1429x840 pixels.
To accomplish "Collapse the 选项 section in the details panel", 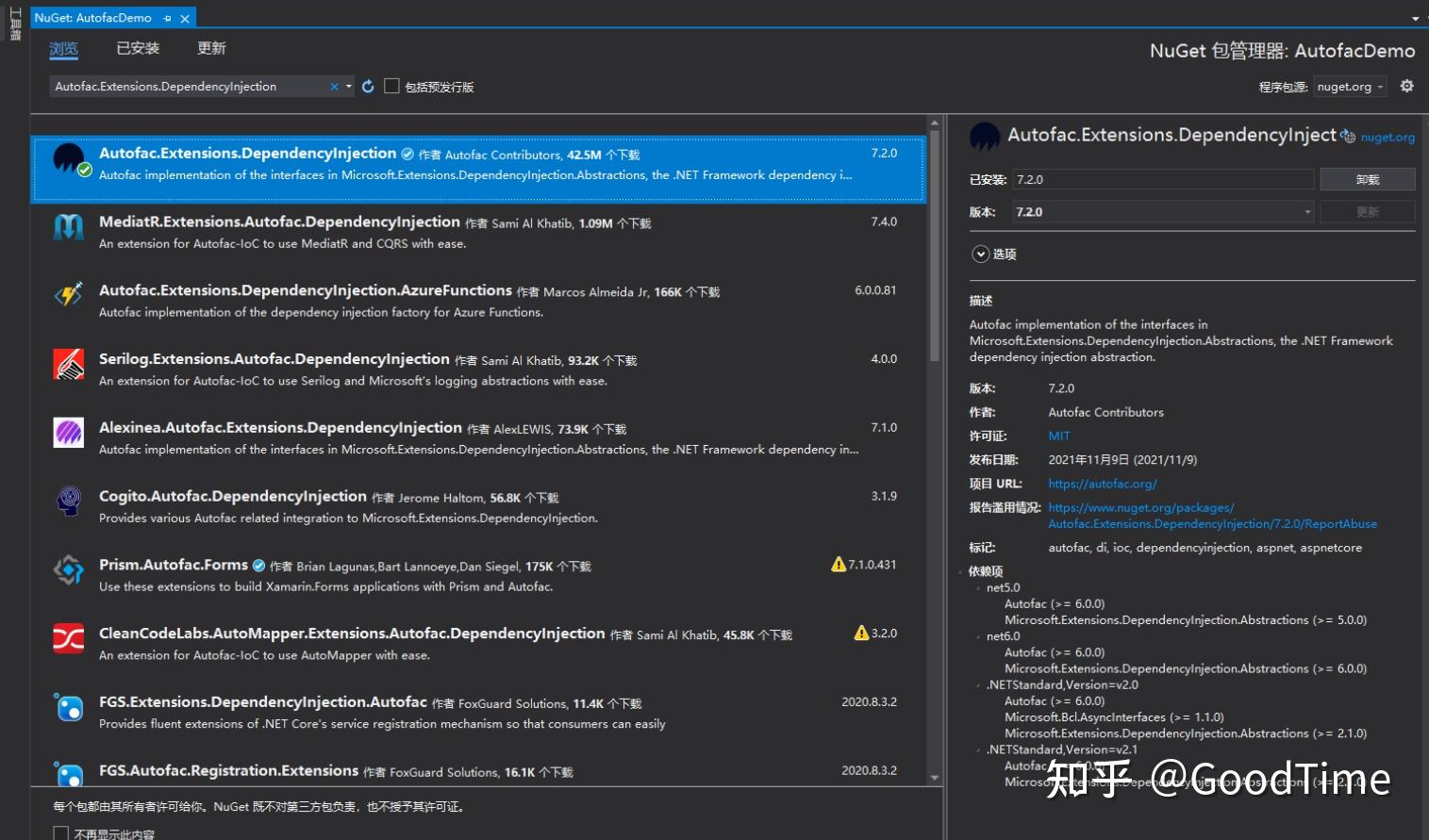I will 981,254.
